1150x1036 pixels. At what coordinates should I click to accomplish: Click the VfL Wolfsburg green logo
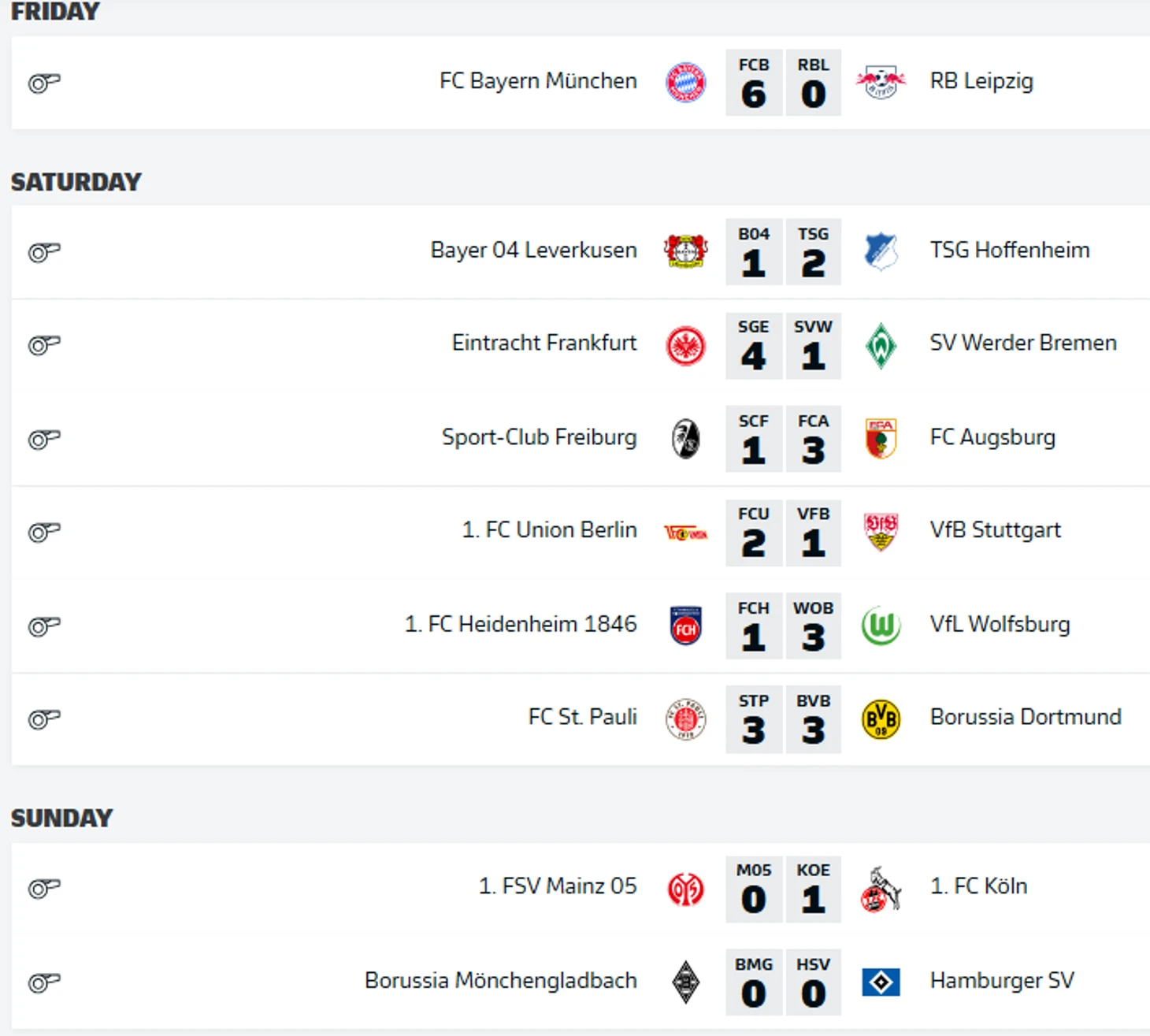(881, 626)
